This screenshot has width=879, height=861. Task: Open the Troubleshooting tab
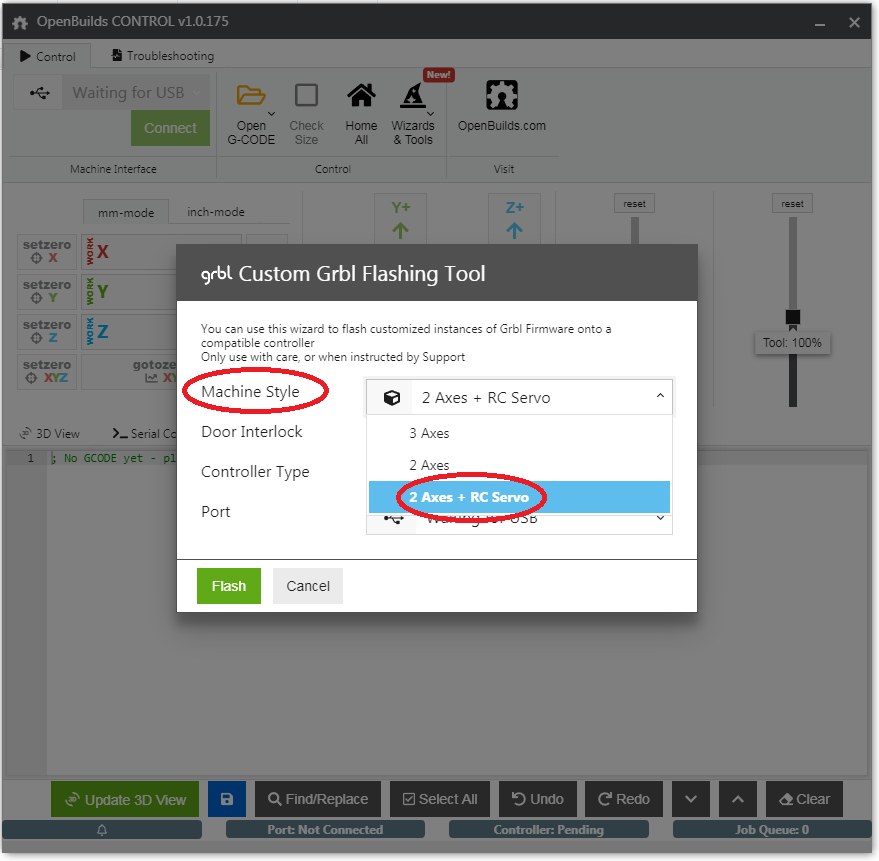162,56
